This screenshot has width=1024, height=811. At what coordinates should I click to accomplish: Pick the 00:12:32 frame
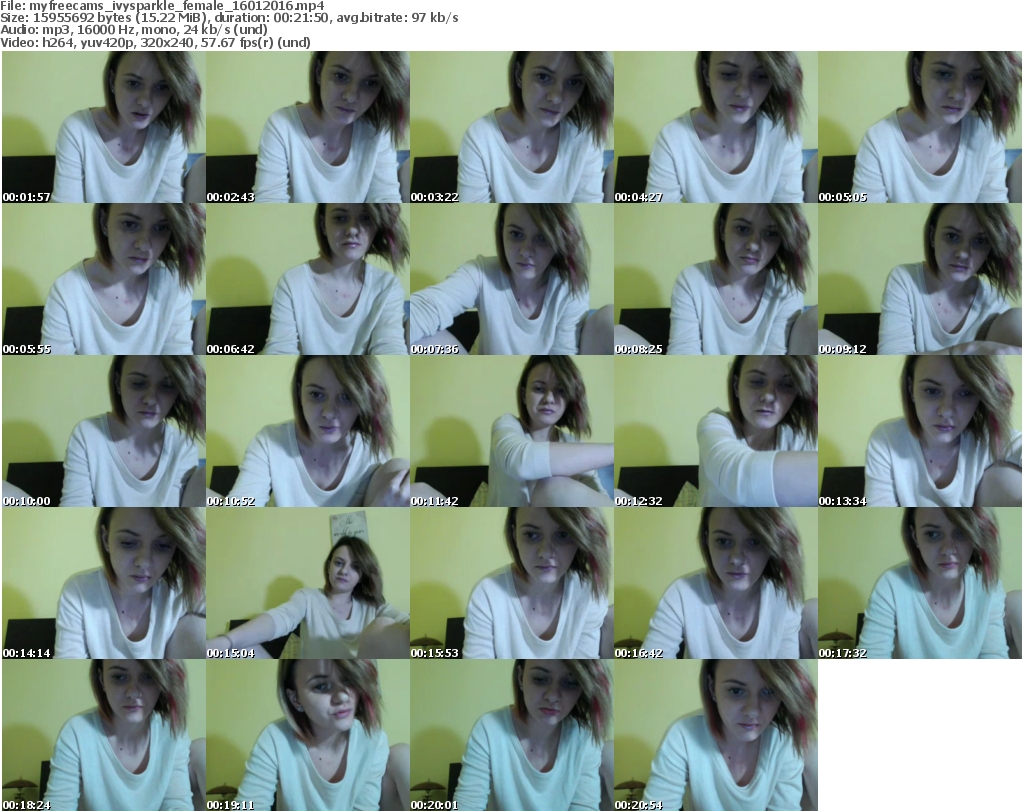716,431
